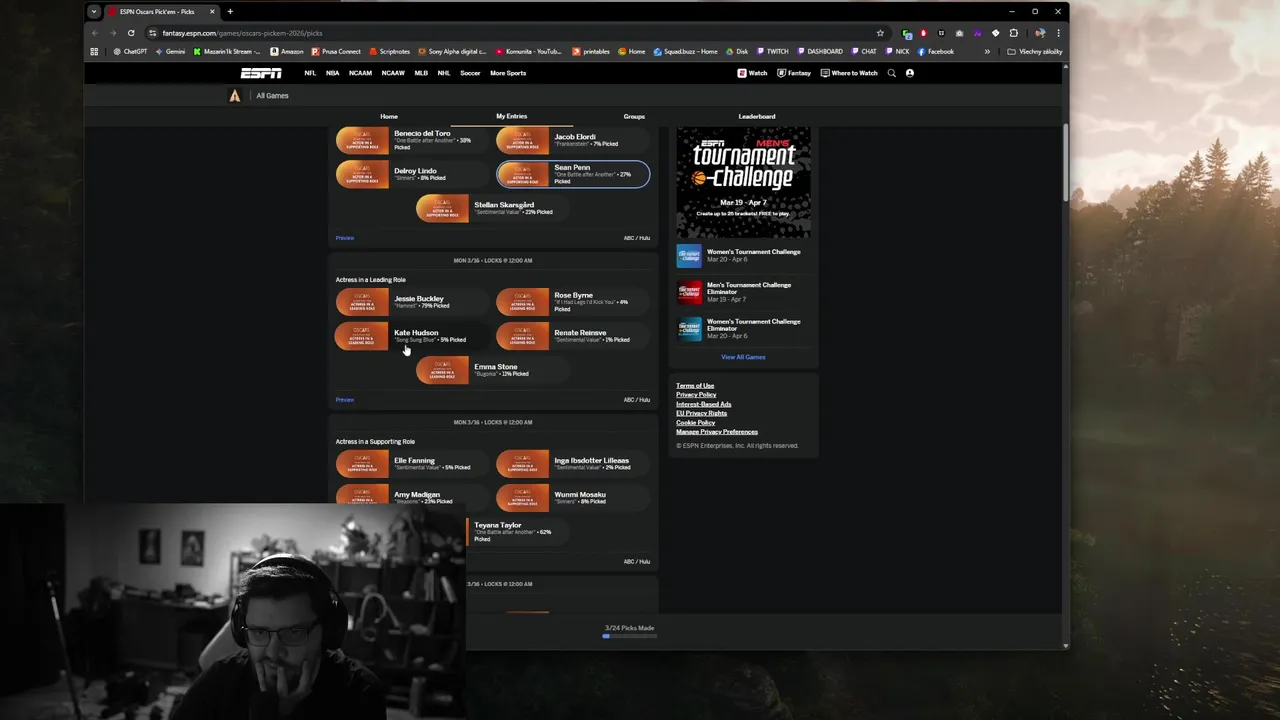Open the Manage Privacy Preferences link

[x=717, y=432]
